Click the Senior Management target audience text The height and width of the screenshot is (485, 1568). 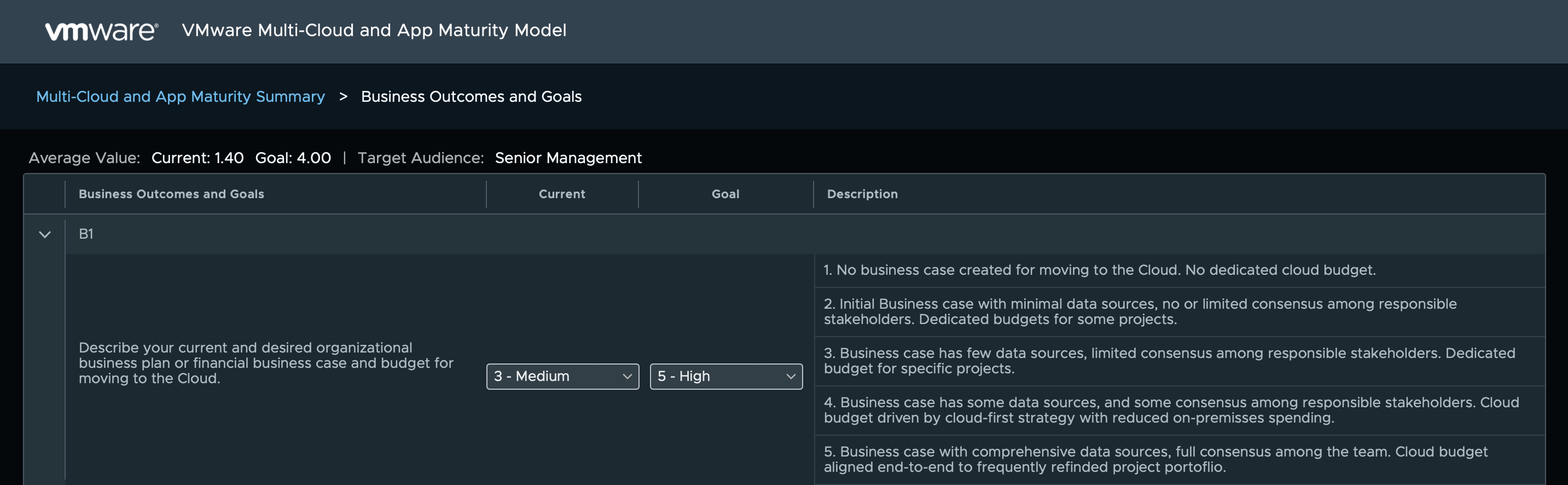(568, 158)
